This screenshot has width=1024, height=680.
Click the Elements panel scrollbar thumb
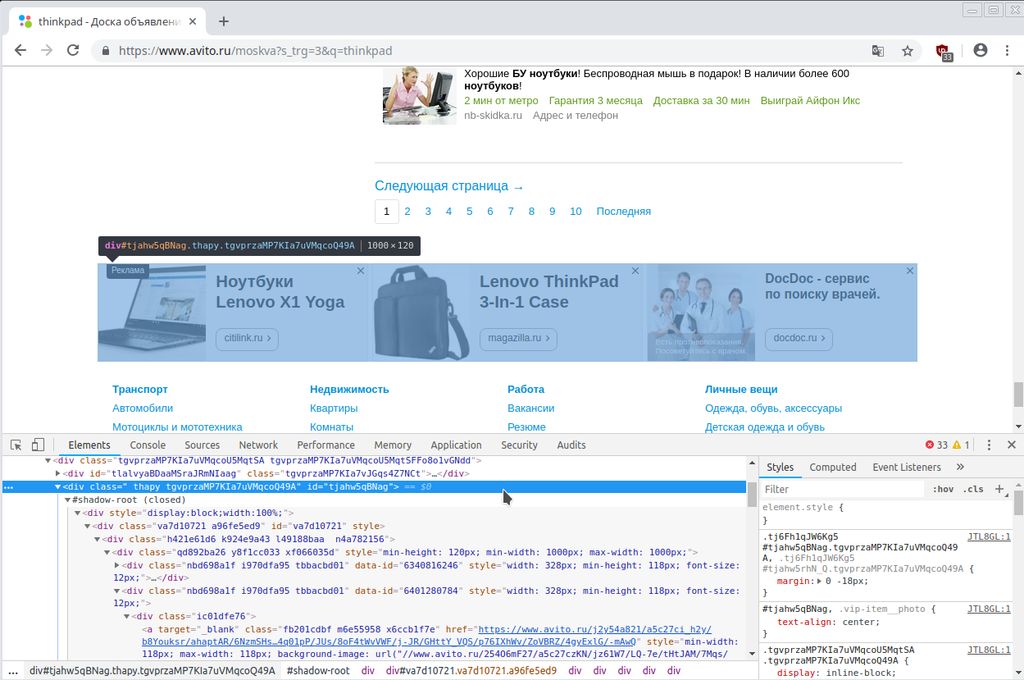pyautogui.click(x=752, y=494)
